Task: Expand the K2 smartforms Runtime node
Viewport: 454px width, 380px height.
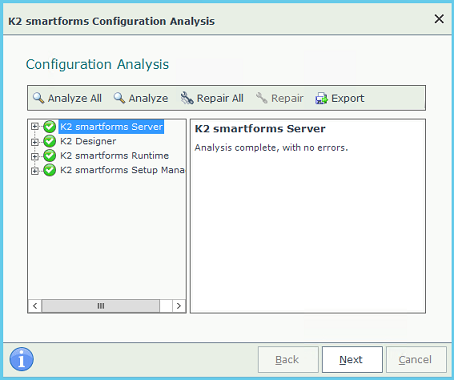Action: click(x=35, y=156)
